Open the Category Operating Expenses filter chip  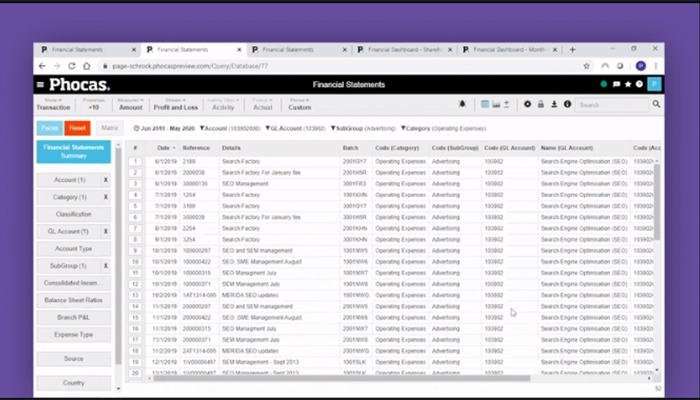(444, 129)
